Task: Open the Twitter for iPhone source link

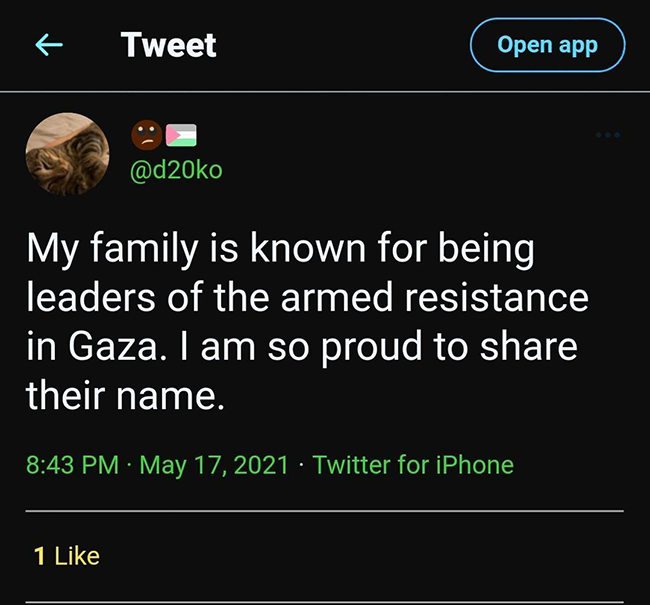Action: click(413, 464)
